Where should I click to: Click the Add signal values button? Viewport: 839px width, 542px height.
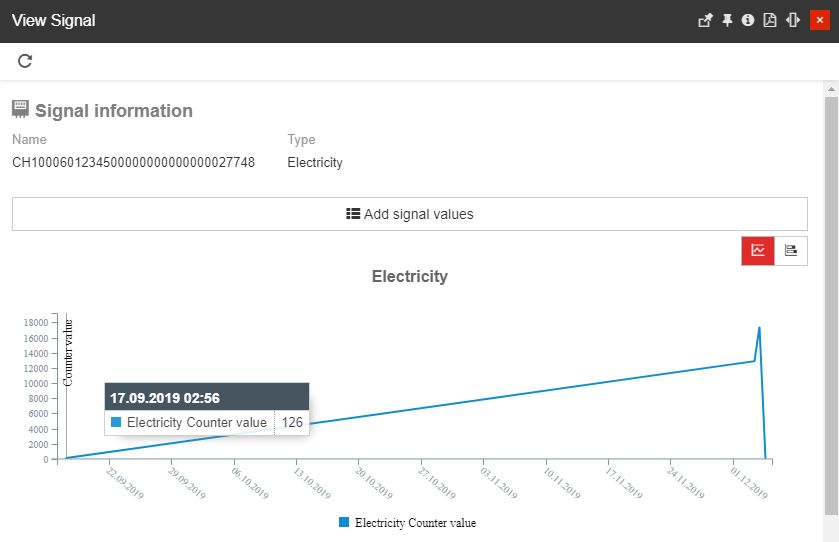[x=409, y=214]
